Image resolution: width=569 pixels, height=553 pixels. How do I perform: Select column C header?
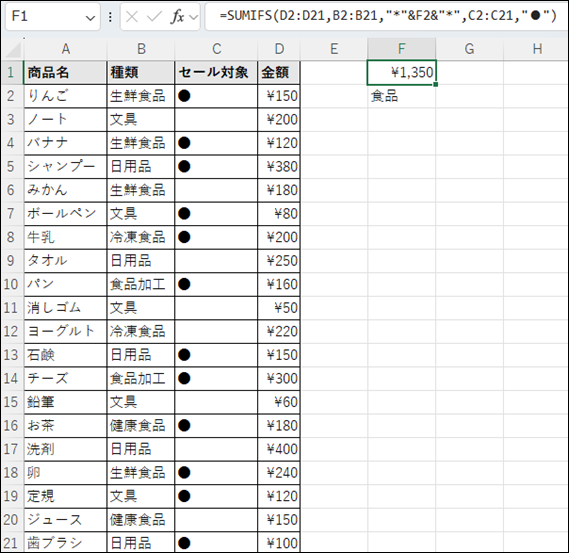tap(216, 49)
